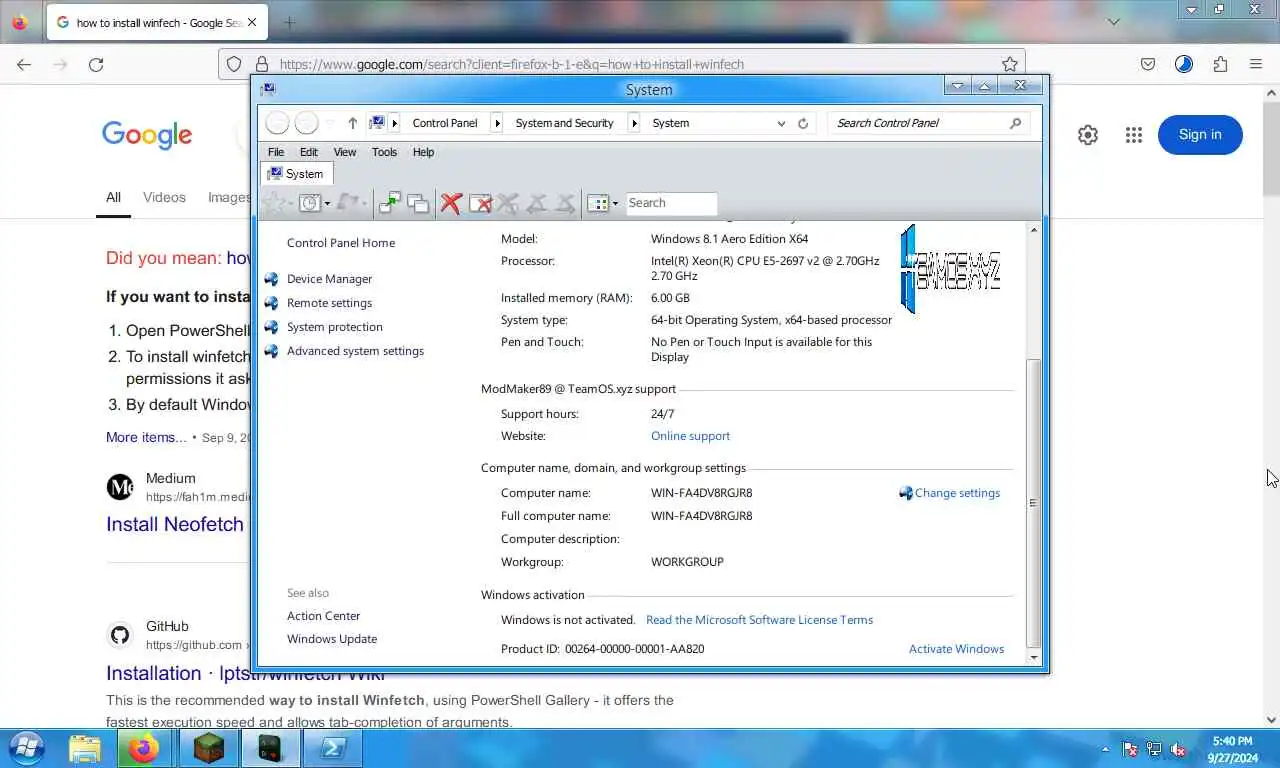The image size is (1280, 768).
Task: Open the network icon in system tray
Action: coord(1154,749)
